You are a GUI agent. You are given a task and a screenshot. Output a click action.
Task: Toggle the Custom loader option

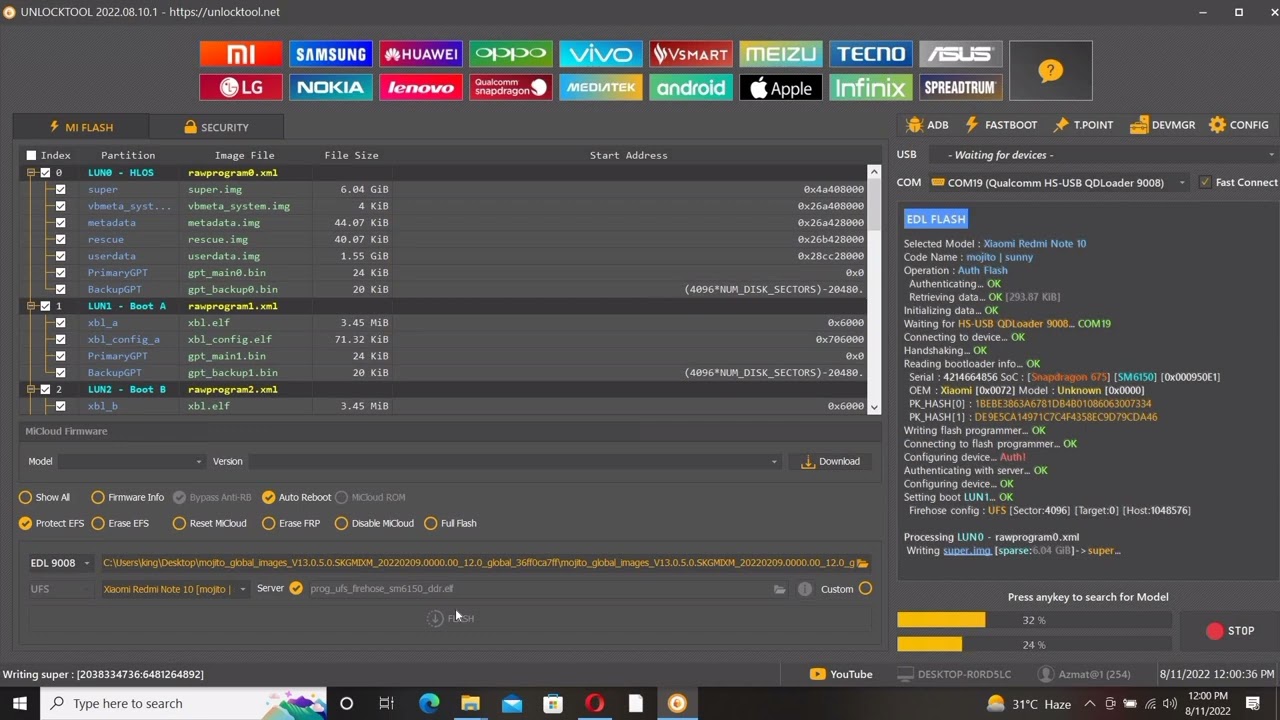(x=865, y=589)
